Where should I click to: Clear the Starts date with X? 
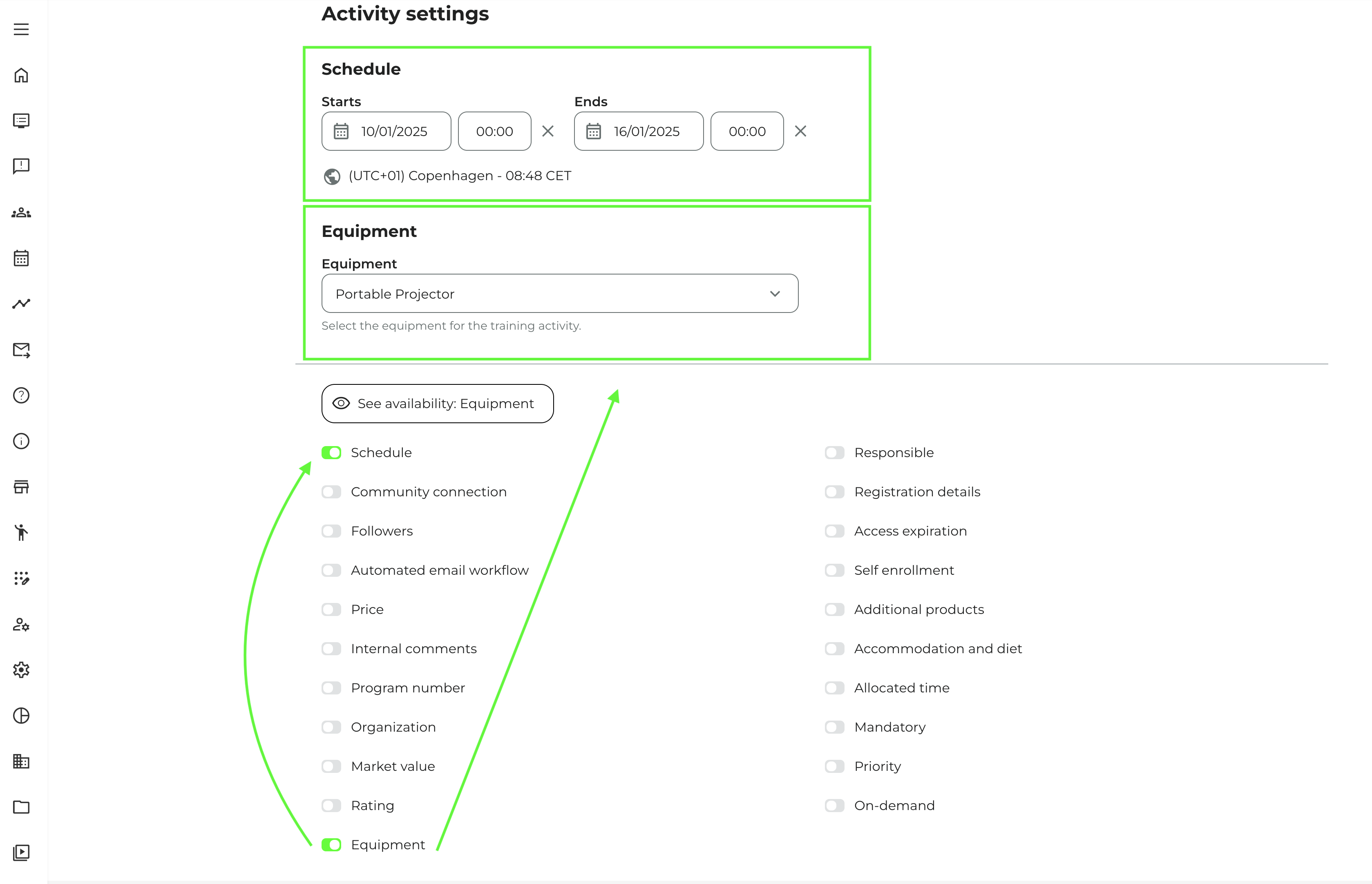coord(547,132)
